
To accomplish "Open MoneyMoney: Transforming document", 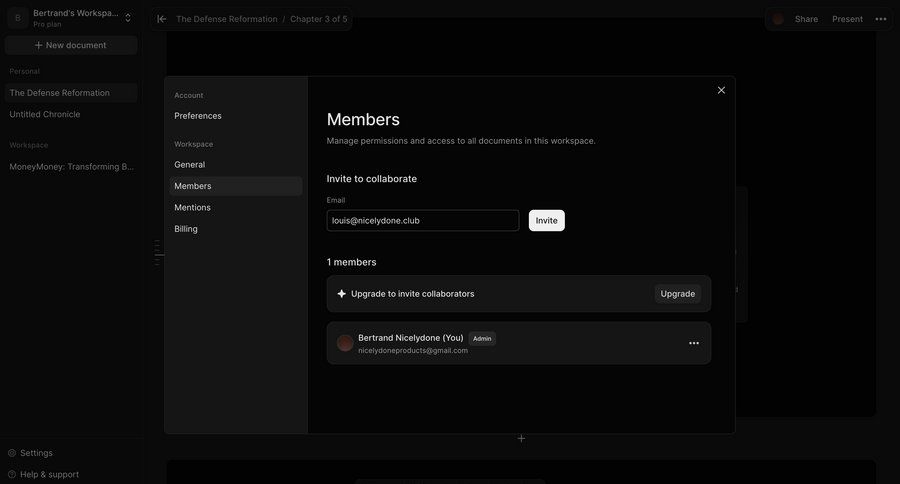I will [x=71, y=167].
